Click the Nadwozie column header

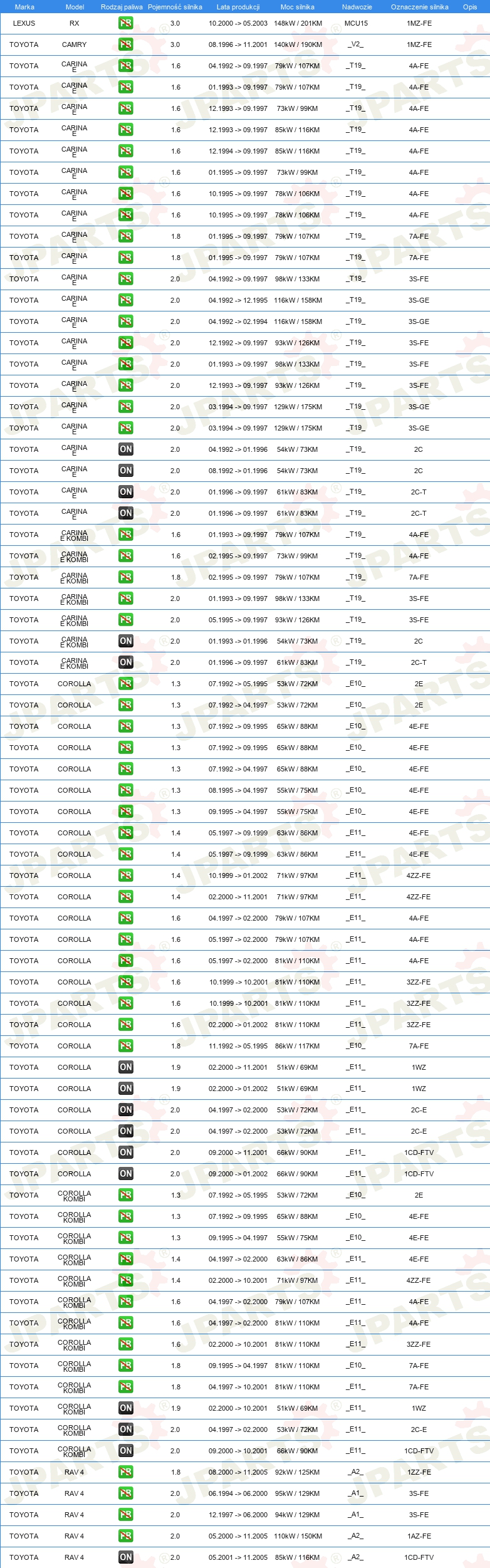coord(357,7)
